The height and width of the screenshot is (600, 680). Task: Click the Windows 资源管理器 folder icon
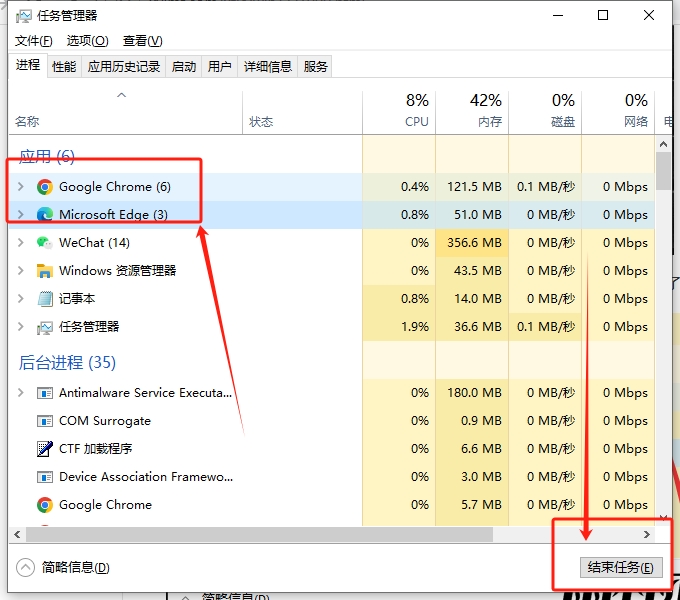click(x=44, y=271)
